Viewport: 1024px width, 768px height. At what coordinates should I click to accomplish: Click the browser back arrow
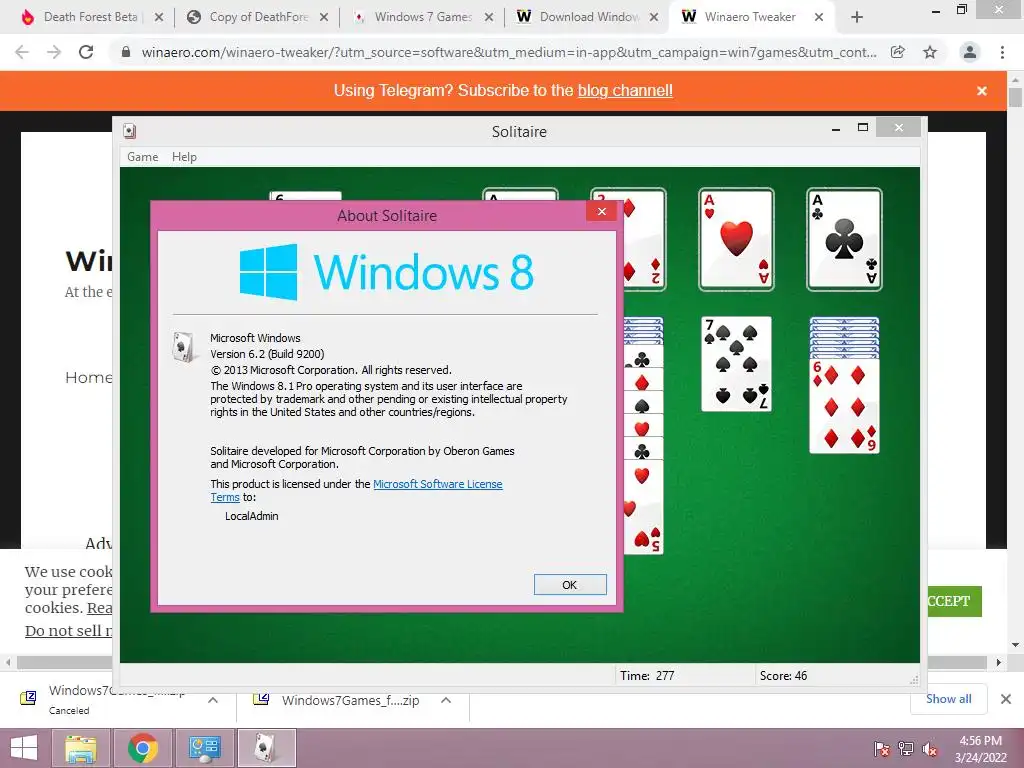tap(22, 52)
